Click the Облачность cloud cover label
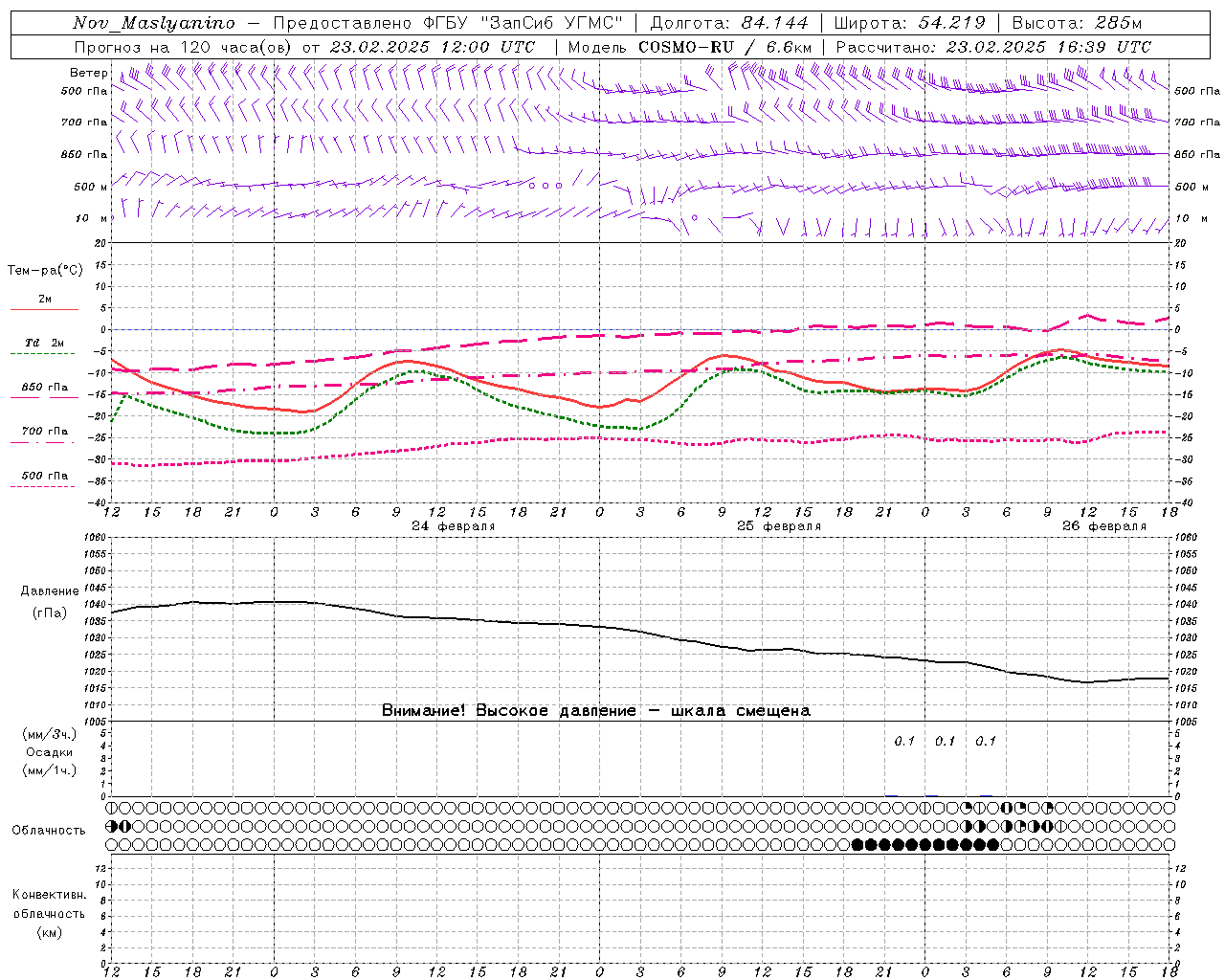Screen dimensions: 1225x980 pos(49,831)
